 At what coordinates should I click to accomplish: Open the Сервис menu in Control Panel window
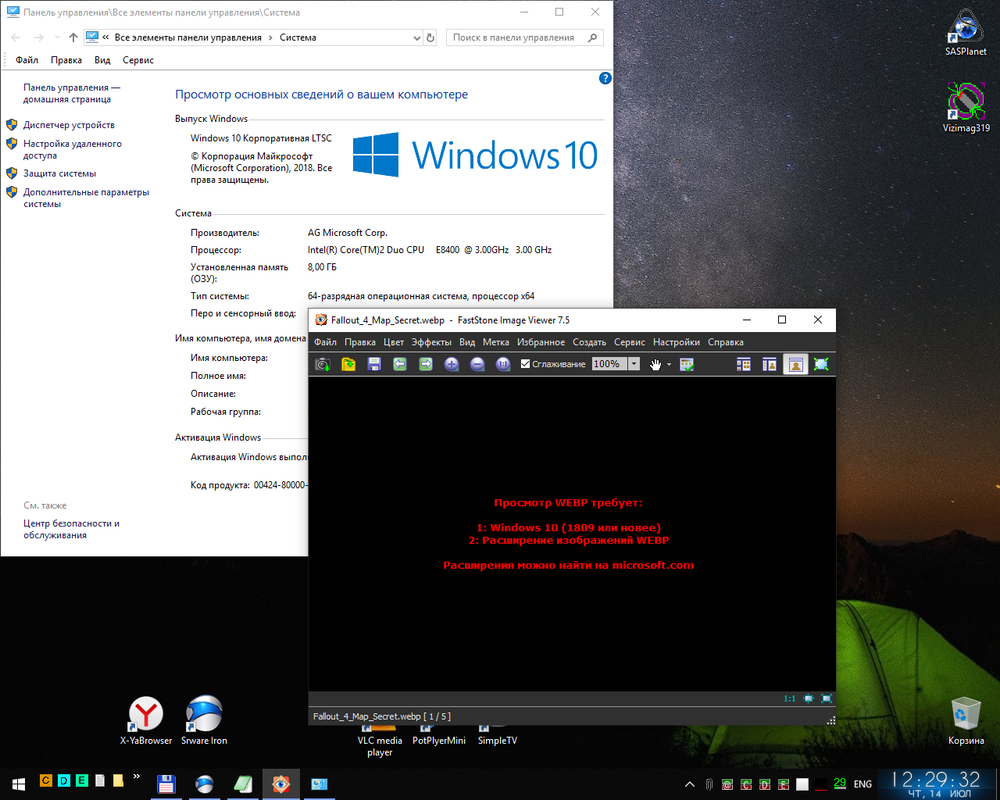[138, 60]
